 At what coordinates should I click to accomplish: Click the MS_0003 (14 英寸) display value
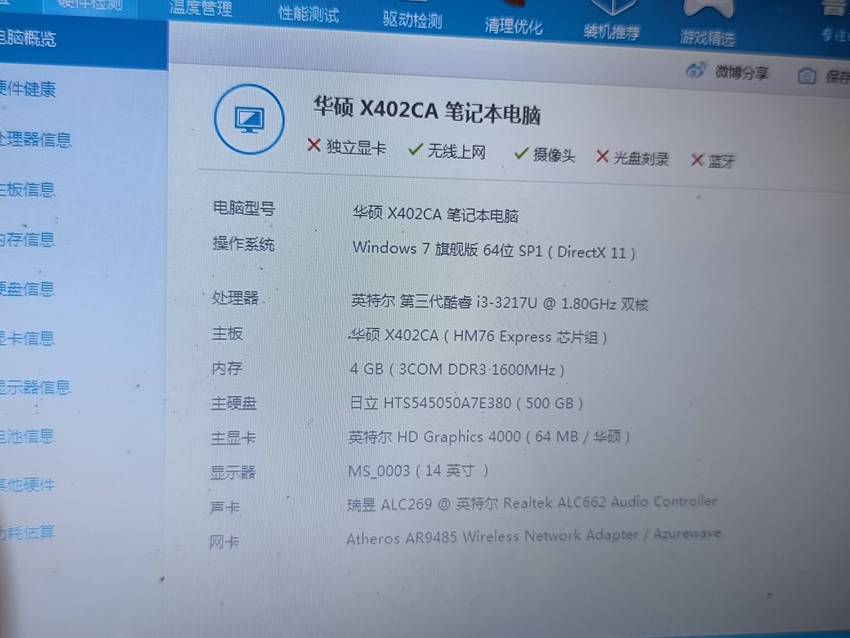pos(418,471)
